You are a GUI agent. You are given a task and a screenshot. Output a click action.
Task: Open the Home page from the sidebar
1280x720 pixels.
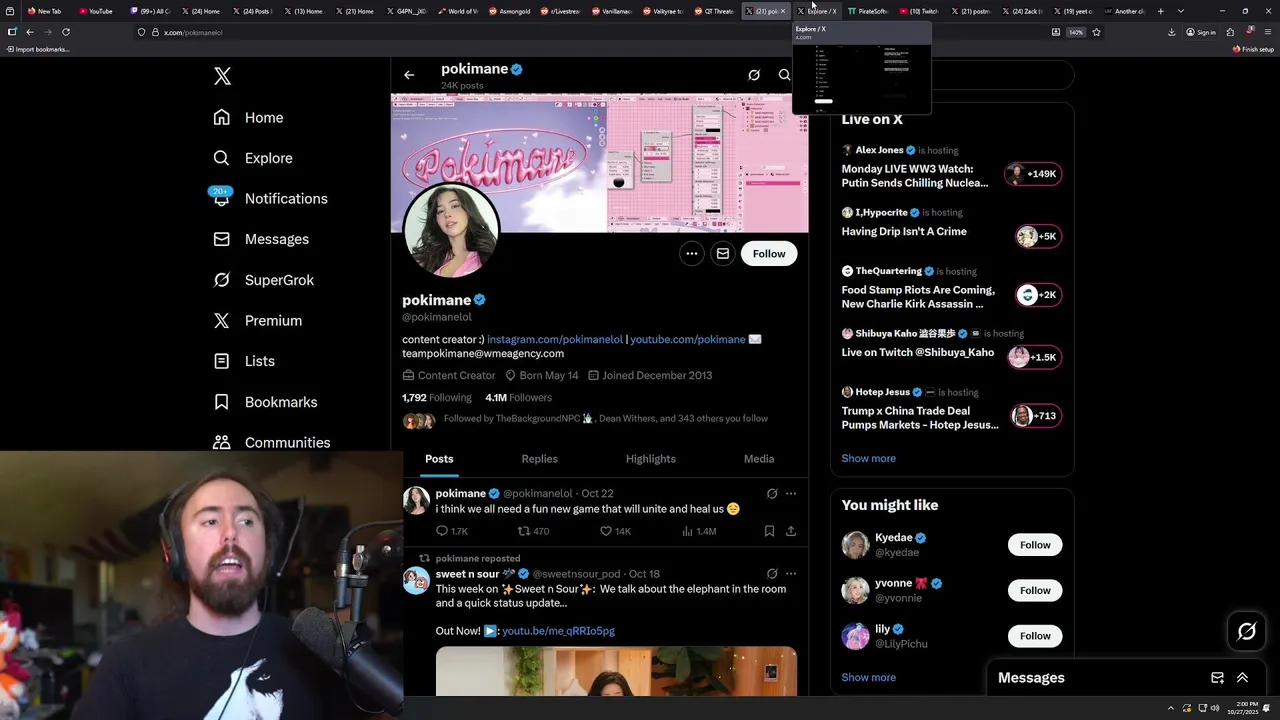(x=249, y=117)
